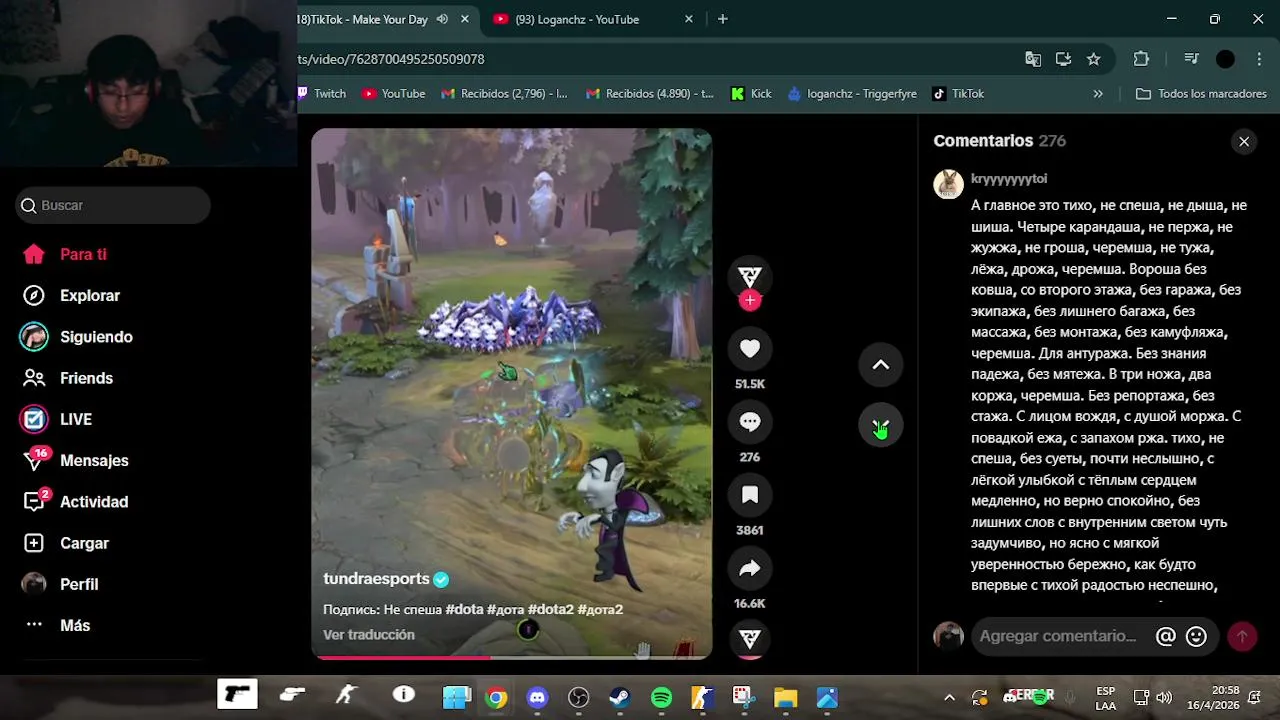This screenshot has height=720, width=1280.
Task: Open Steam from the taskbar
Action: click(x=620, y=697)
